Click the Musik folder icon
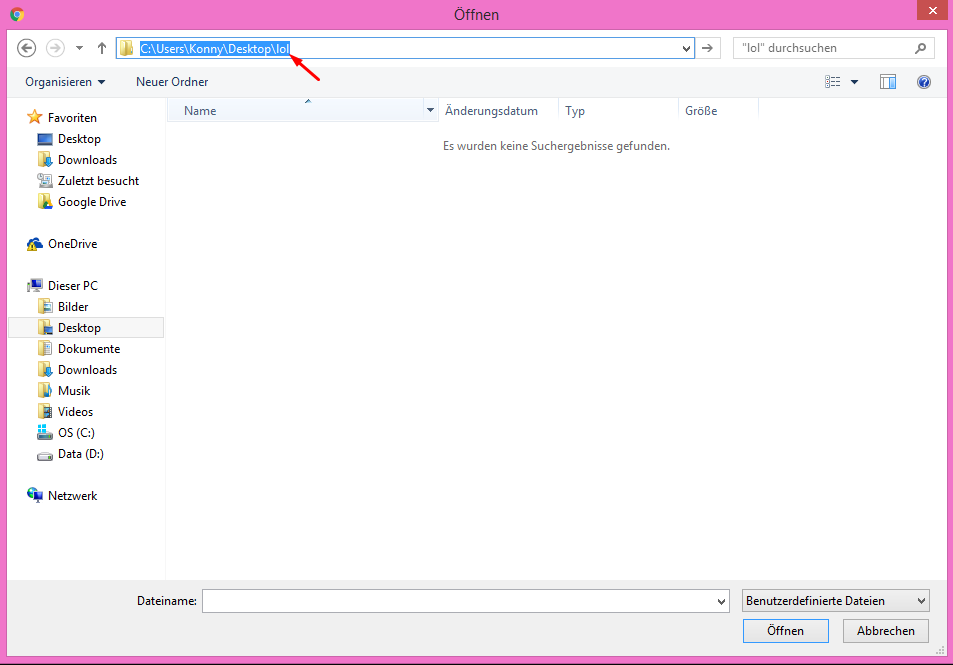 click(45, 390)
